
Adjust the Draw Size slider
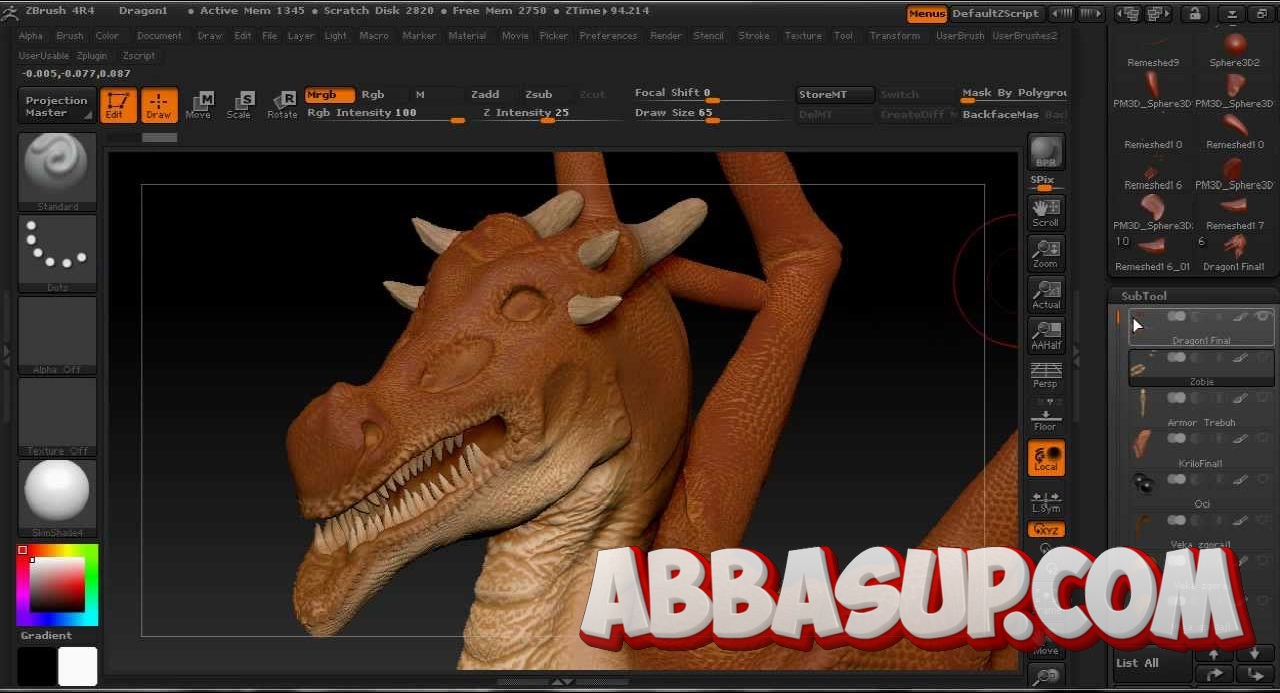[x=710, y=114]
